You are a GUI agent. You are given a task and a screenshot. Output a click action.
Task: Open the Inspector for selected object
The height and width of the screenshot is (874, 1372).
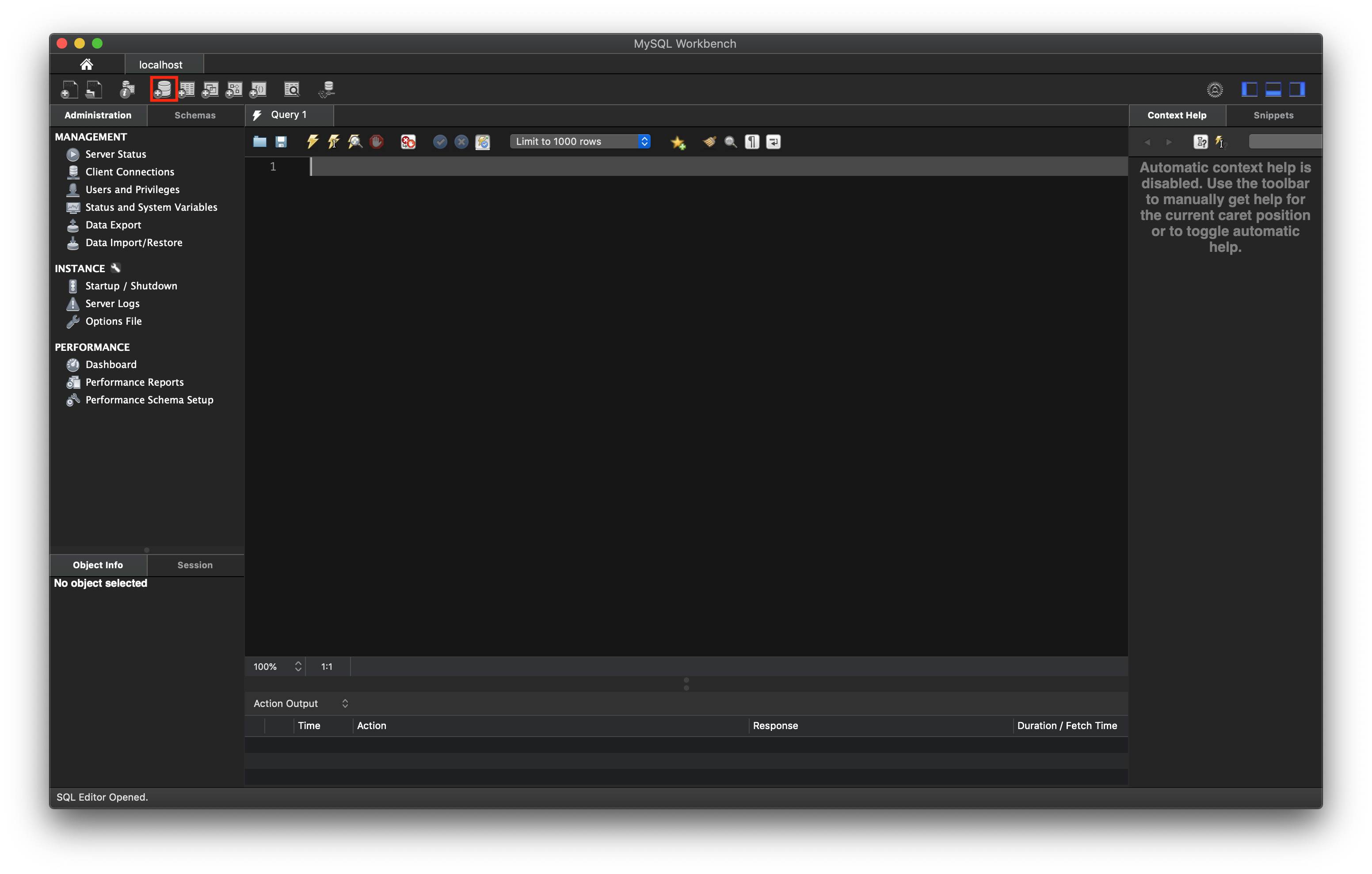point(127,89)
